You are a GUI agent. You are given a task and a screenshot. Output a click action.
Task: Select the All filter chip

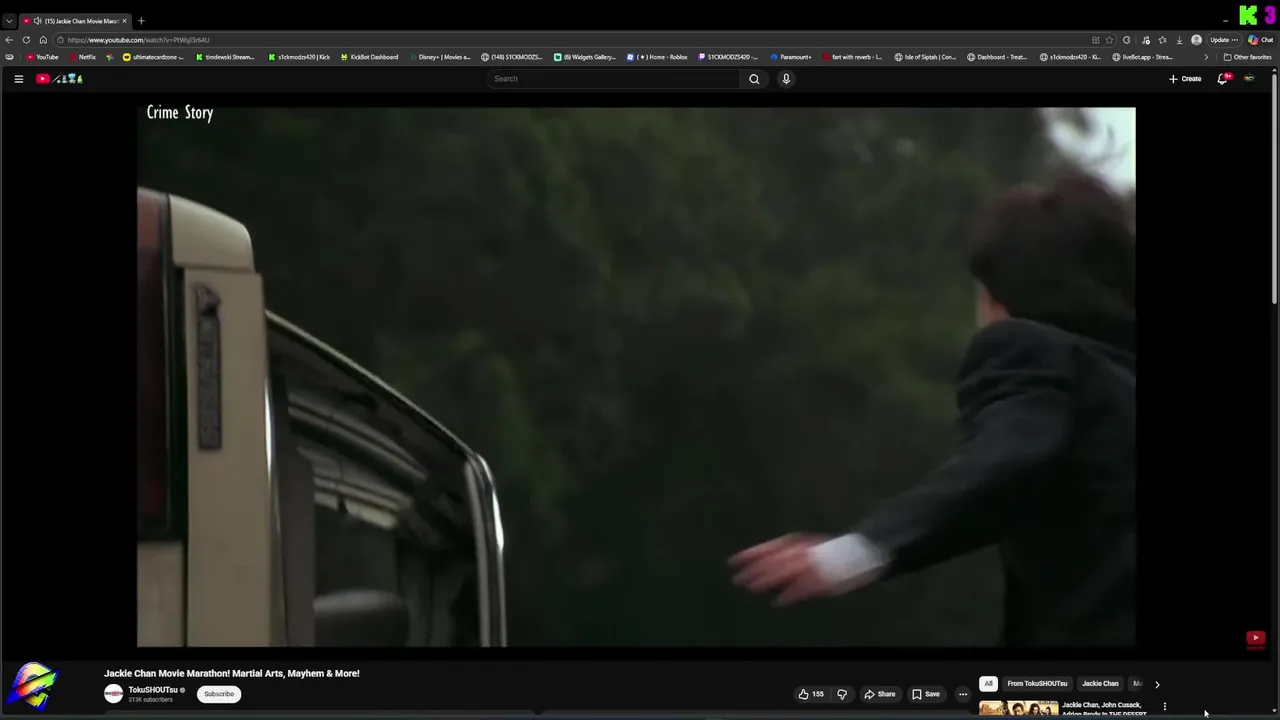pyautogui.click(x=988, y=684)
